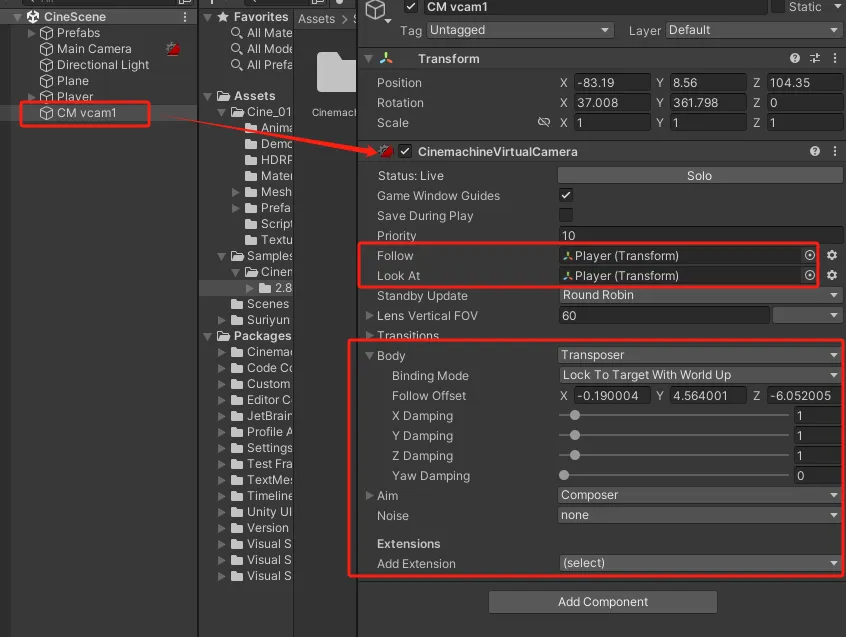The image size is (846, 637).
Task: Open the Tag dropdown showing Untagged
Action: click(520, 30)
